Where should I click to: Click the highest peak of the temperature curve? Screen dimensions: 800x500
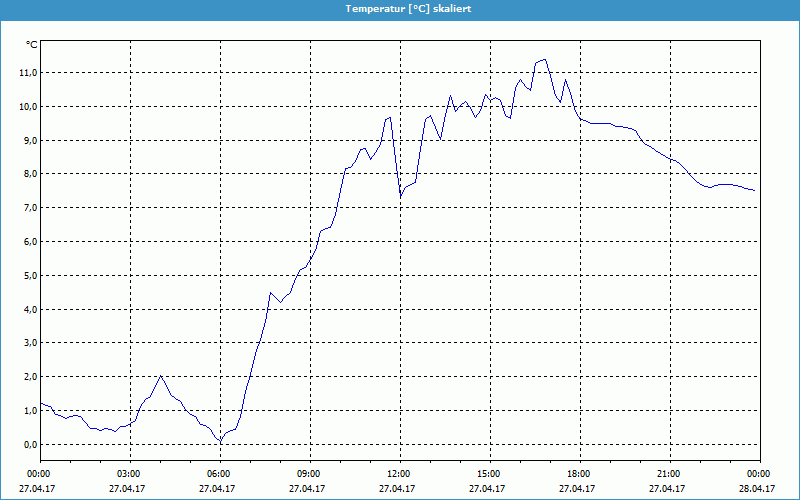(544, 60)
